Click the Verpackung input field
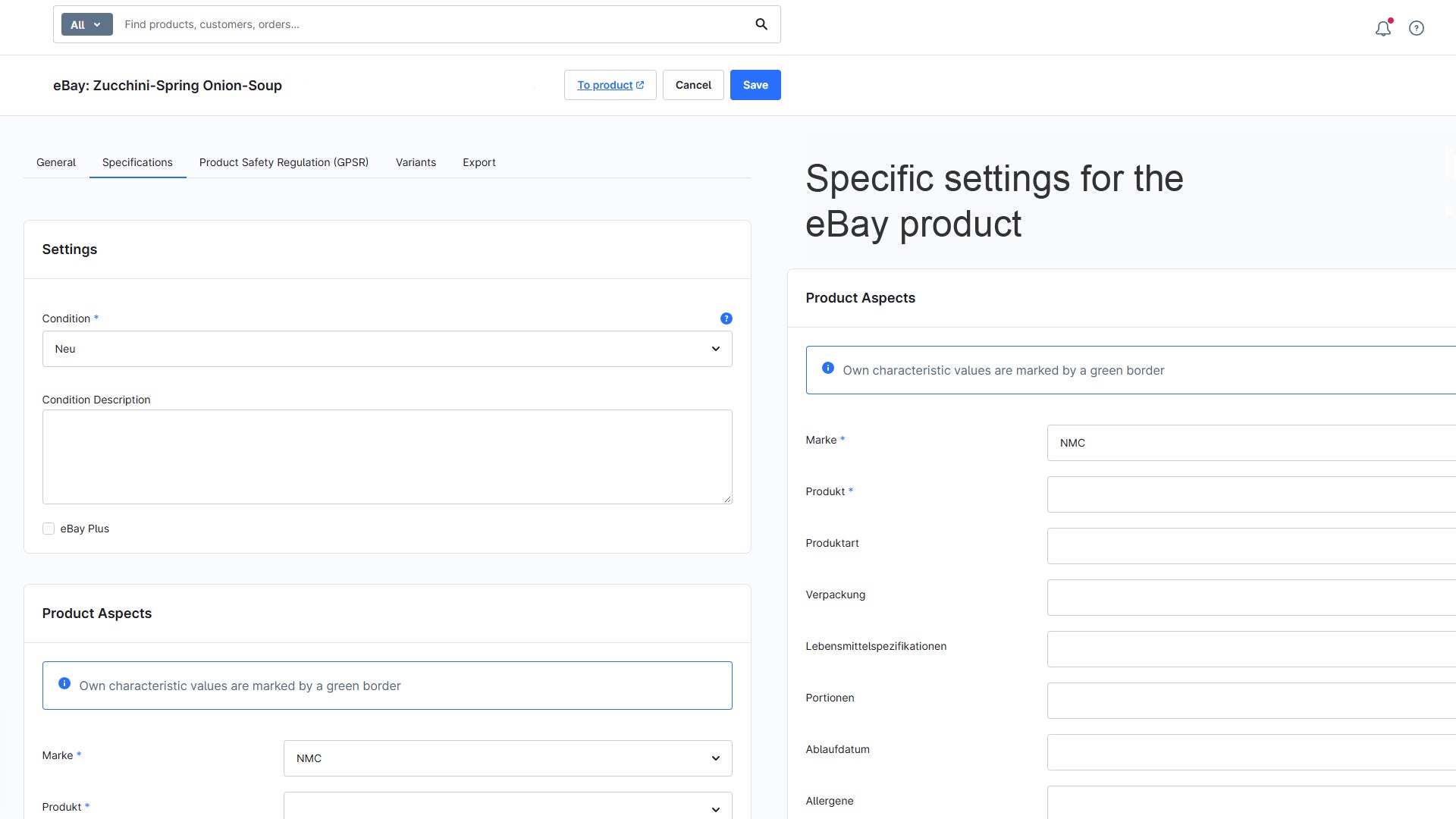 (1251, 598)
